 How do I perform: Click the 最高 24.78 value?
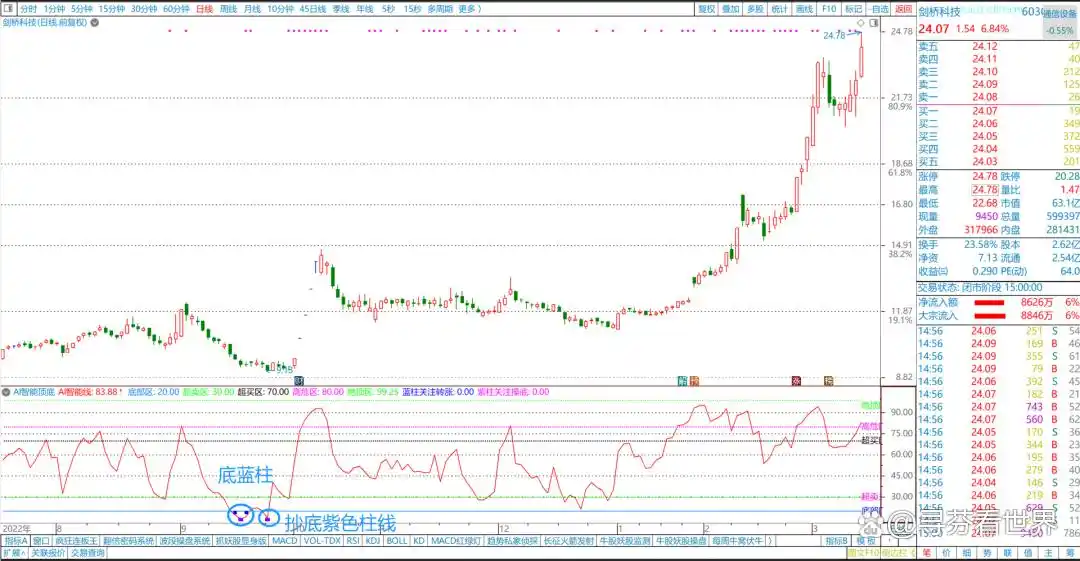(x=984, y=190)
